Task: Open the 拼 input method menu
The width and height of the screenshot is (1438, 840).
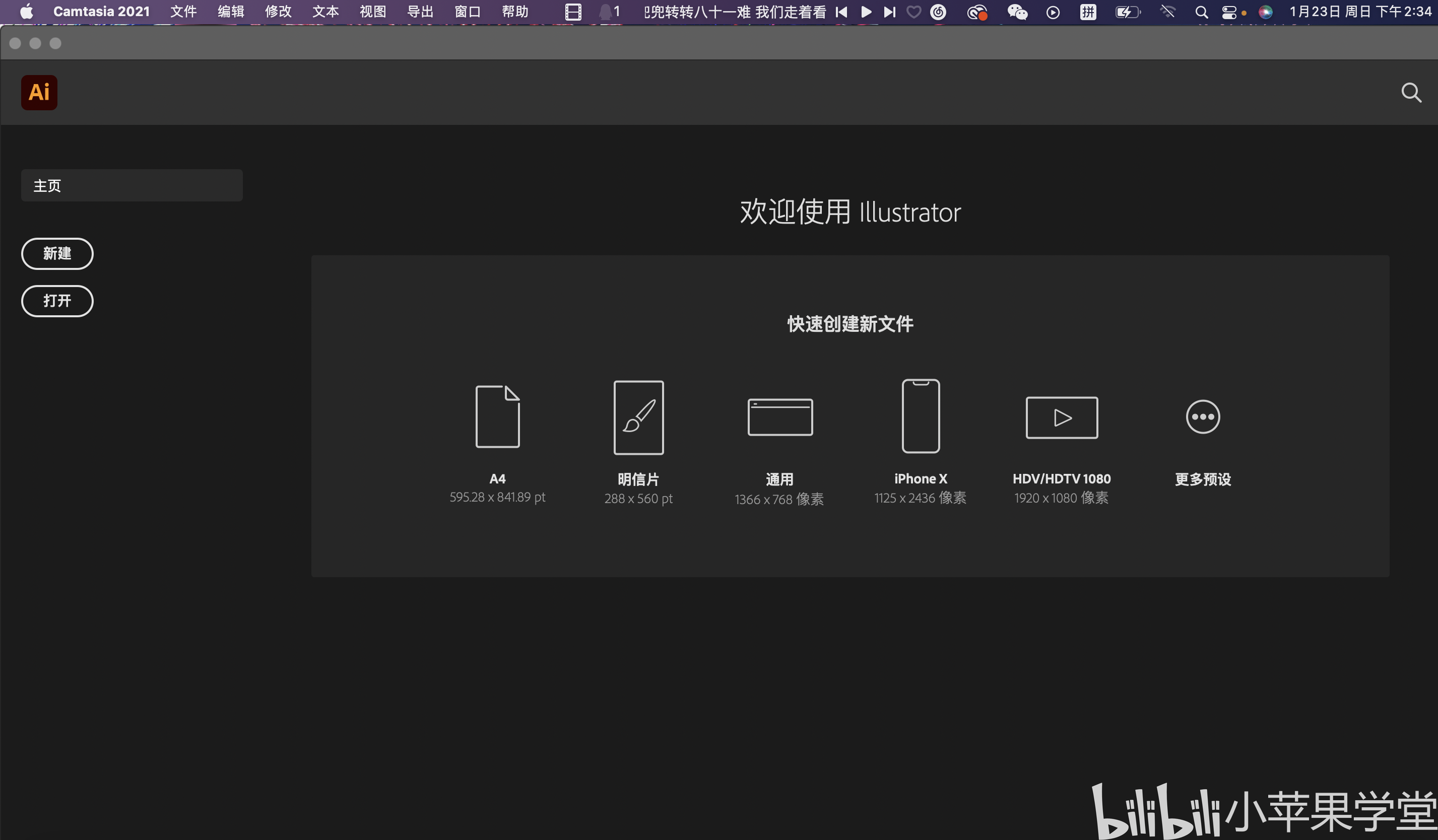Action: pos(1088,12)
